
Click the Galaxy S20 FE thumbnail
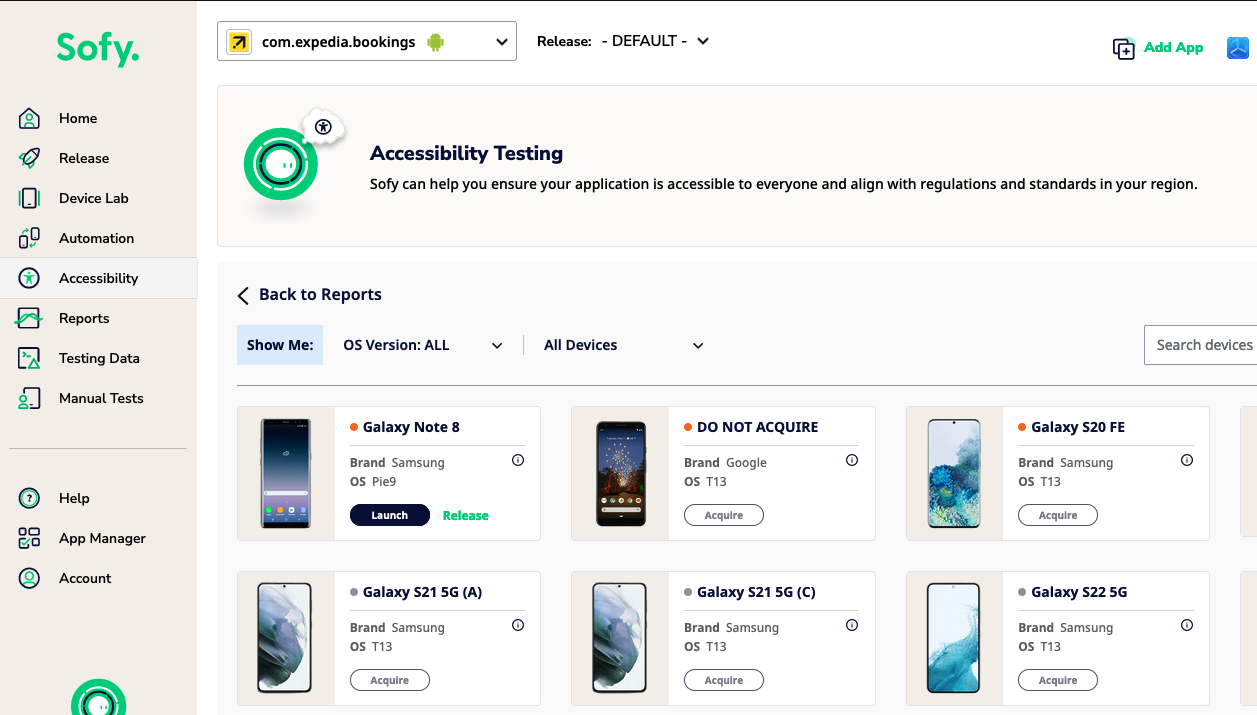pyautogui.click(x=954, y=473)
